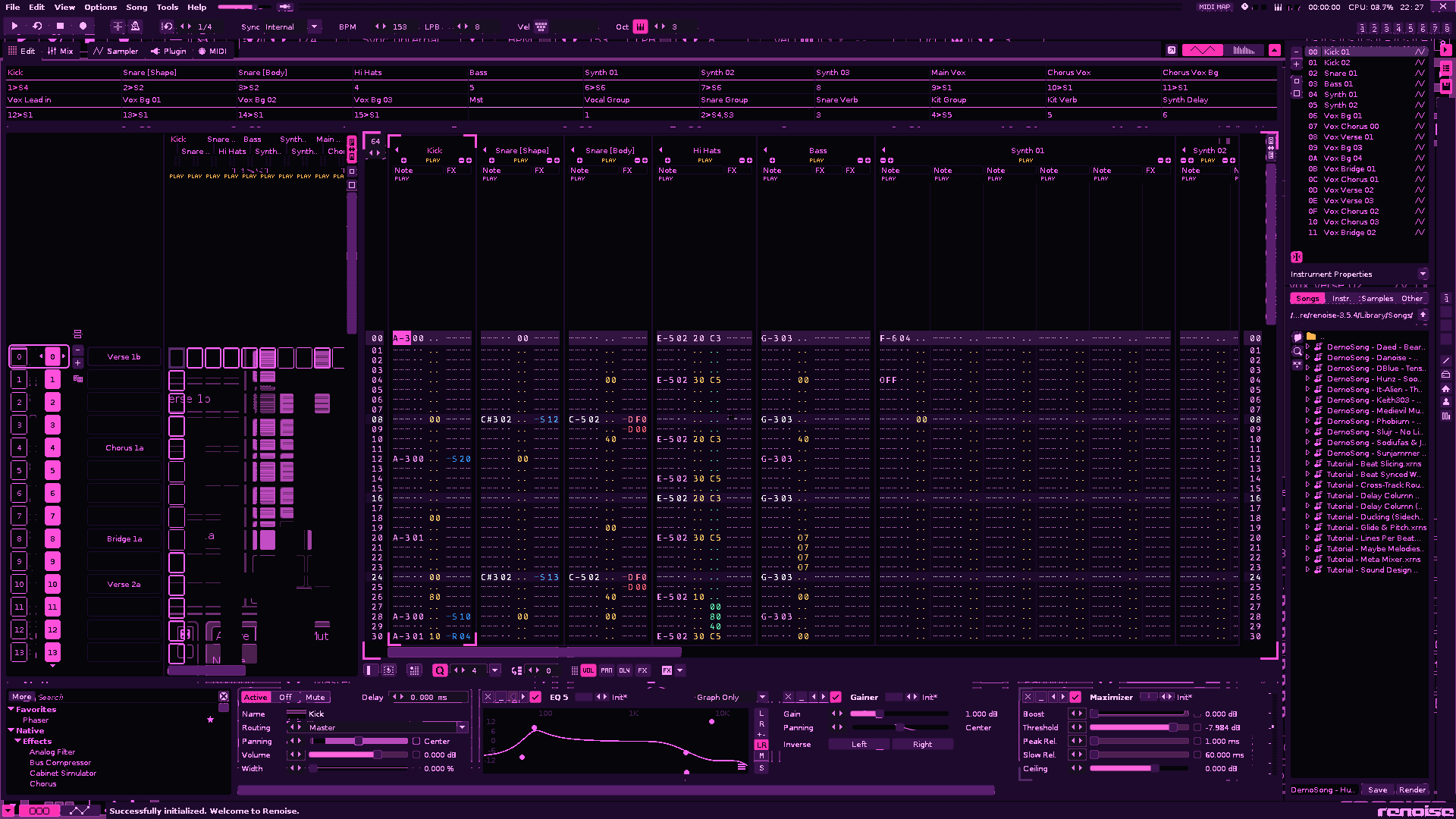Screen dimensions: 1456x819
Task: Enable record edit mode icon
Action: coord(83,26)
